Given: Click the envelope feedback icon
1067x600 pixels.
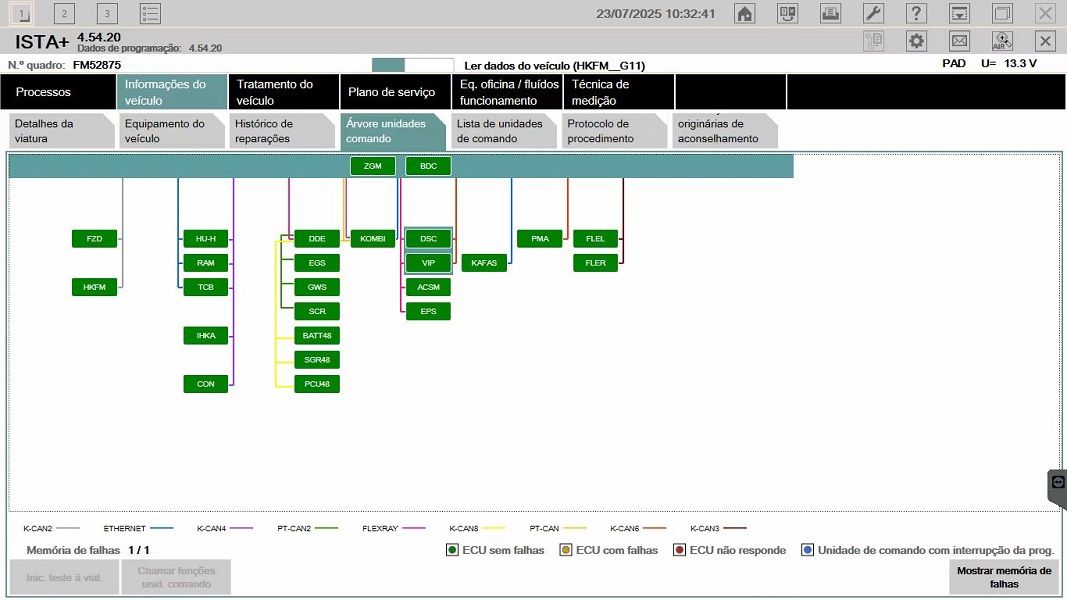Looking at the screenshot, I should (x=959, y=41).
